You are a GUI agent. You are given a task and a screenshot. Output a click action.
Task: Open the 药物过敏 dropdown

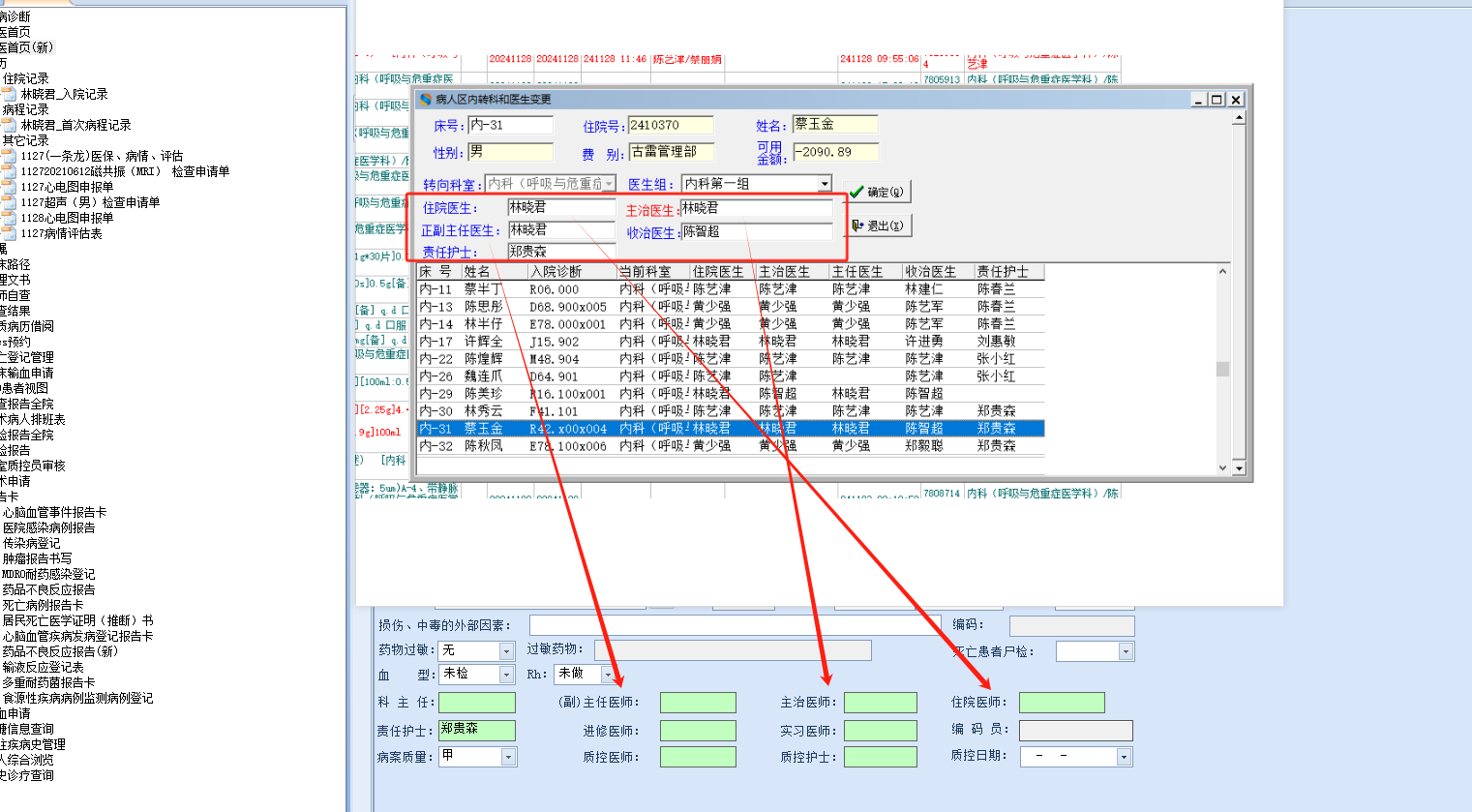coord(506,650)
